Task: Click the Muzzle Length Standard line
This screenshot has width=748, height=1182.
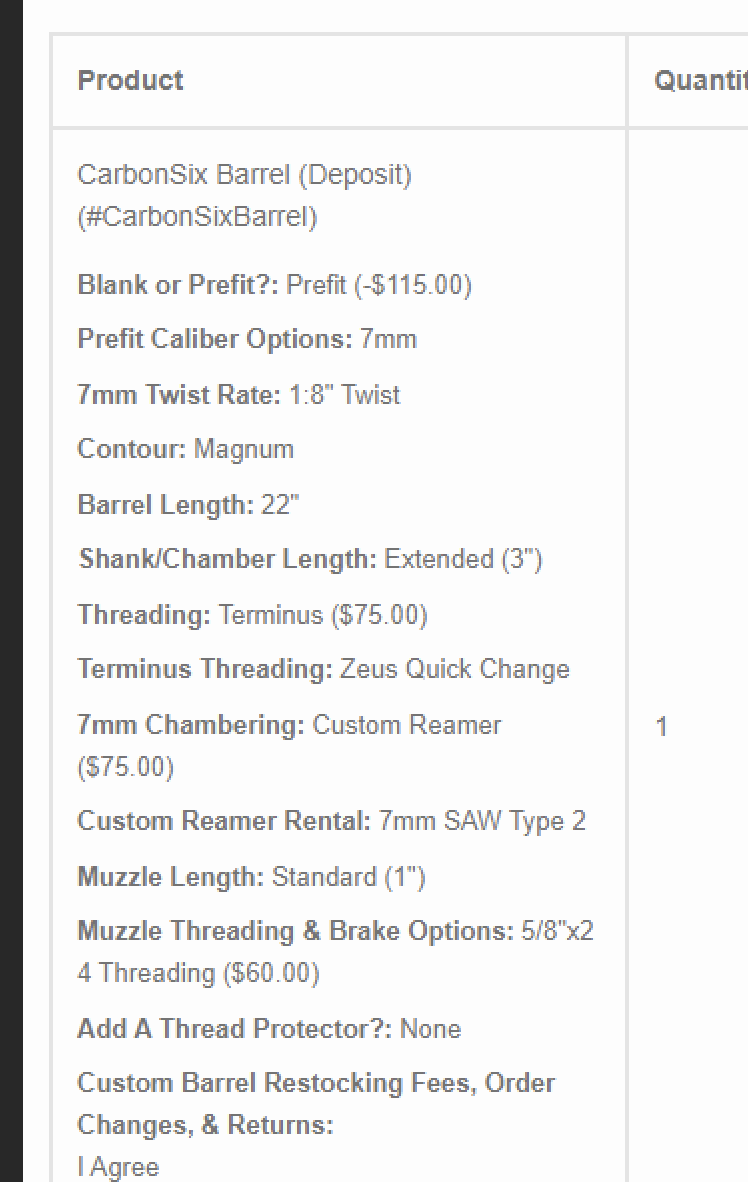Action: (251, 877)
